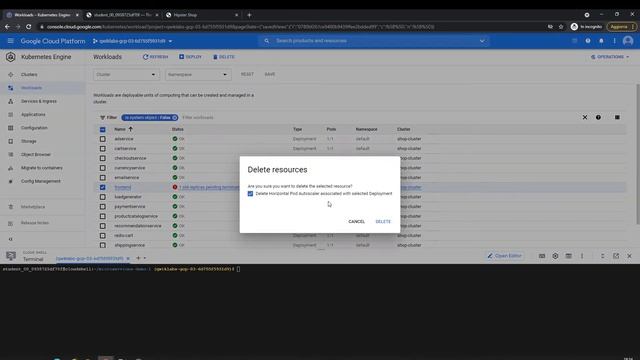Screen dimensions: 640x360
Task: Remove the 'Is system object : False' chip
Action: (175, 118)
